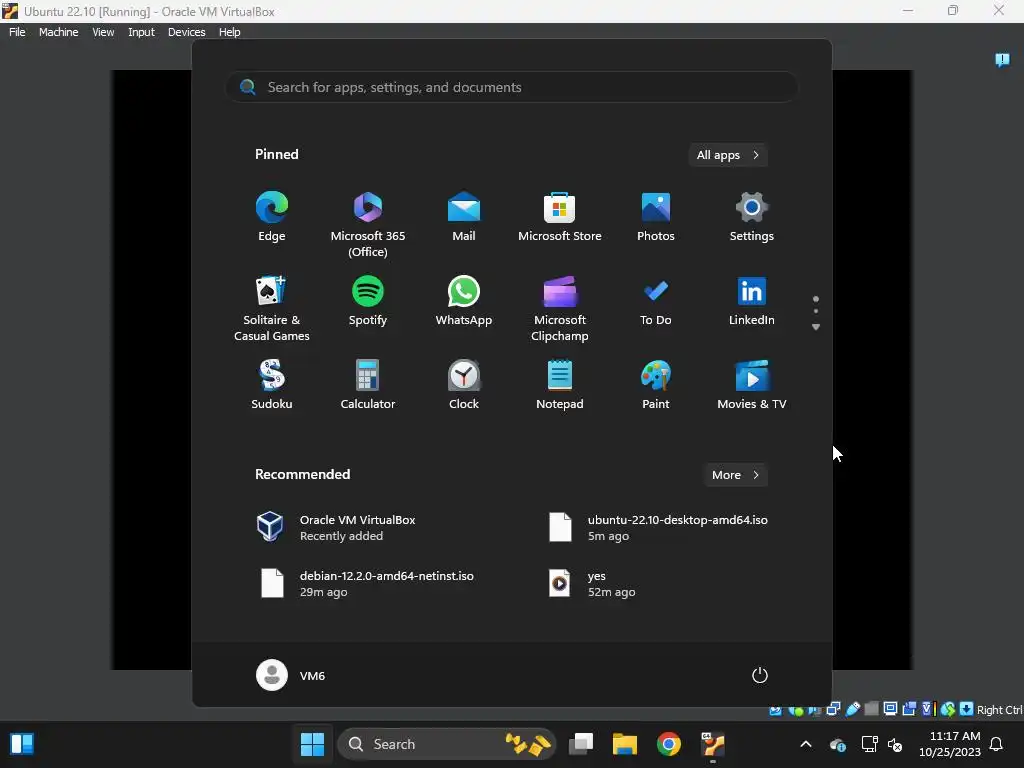Open the Help menu
Screen dimensions: 1024x768
(229, 32)
